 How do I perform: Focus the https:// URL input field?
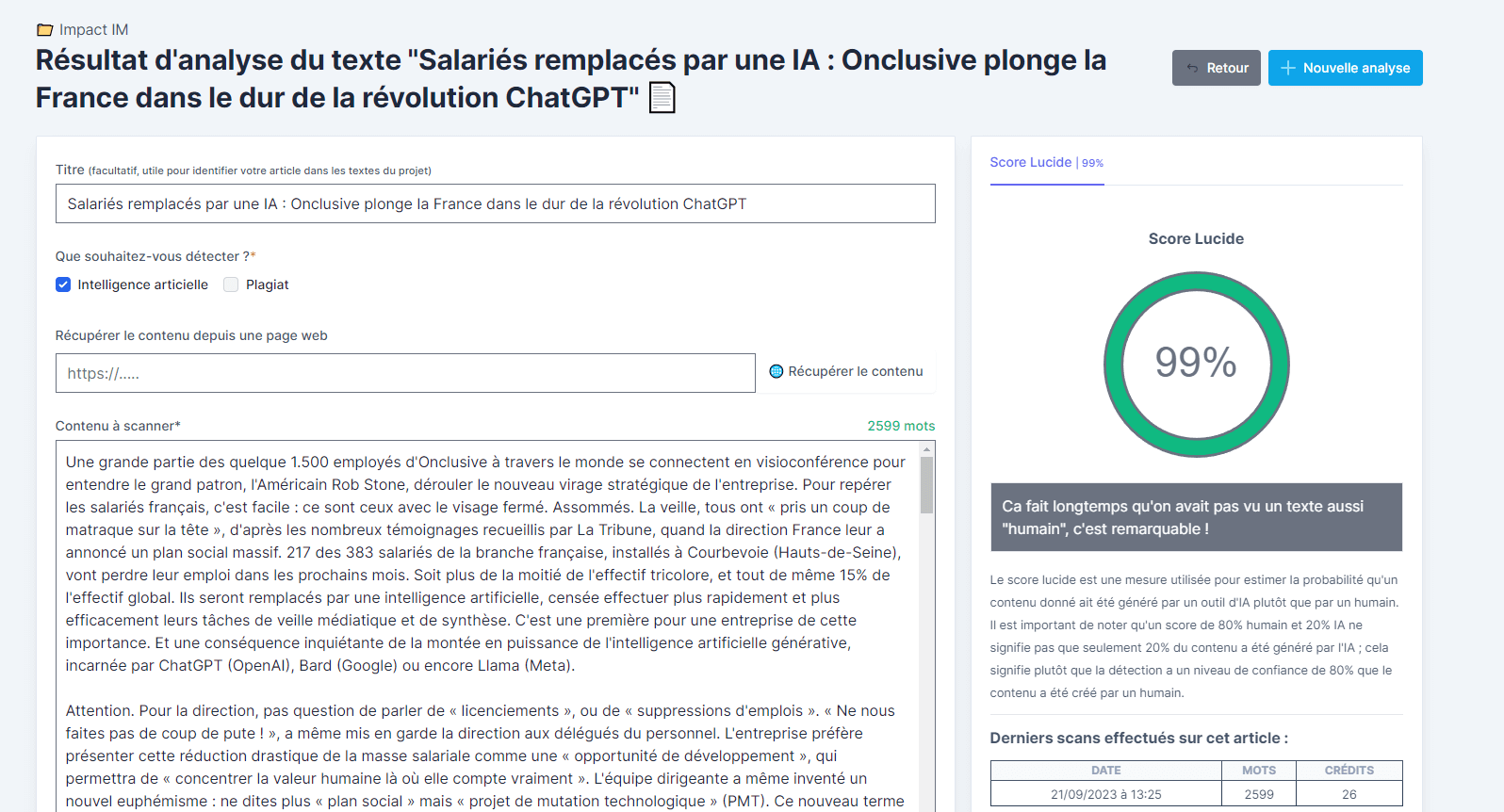coord(405,373)
